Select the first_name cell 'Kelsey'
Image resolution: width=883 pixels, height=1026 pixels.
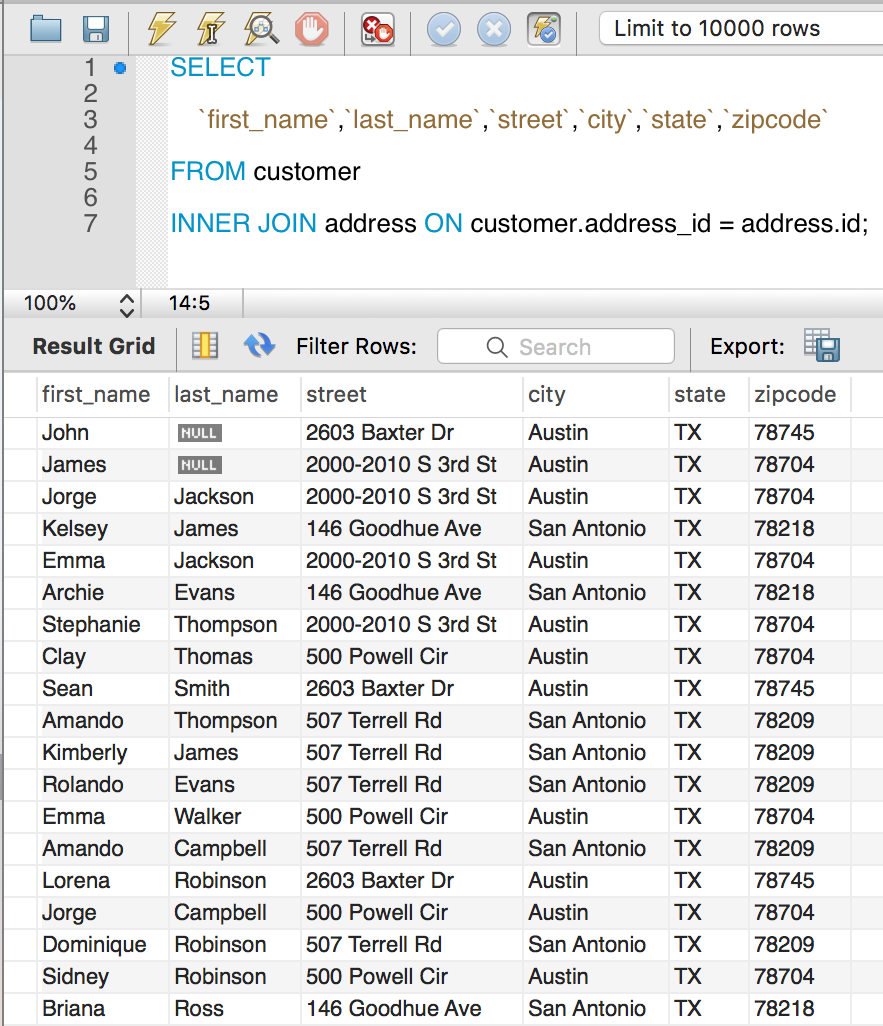coord(103,529)
